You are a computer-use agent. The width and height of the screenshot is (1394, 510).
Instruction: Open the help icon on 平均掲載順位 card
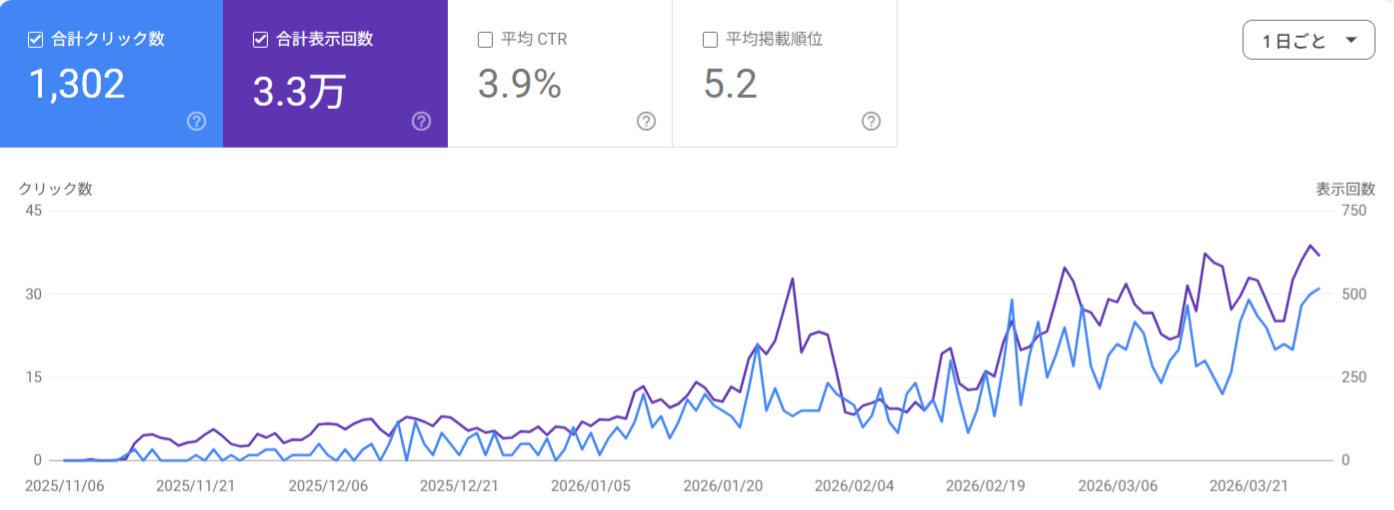tap(872, 121)
